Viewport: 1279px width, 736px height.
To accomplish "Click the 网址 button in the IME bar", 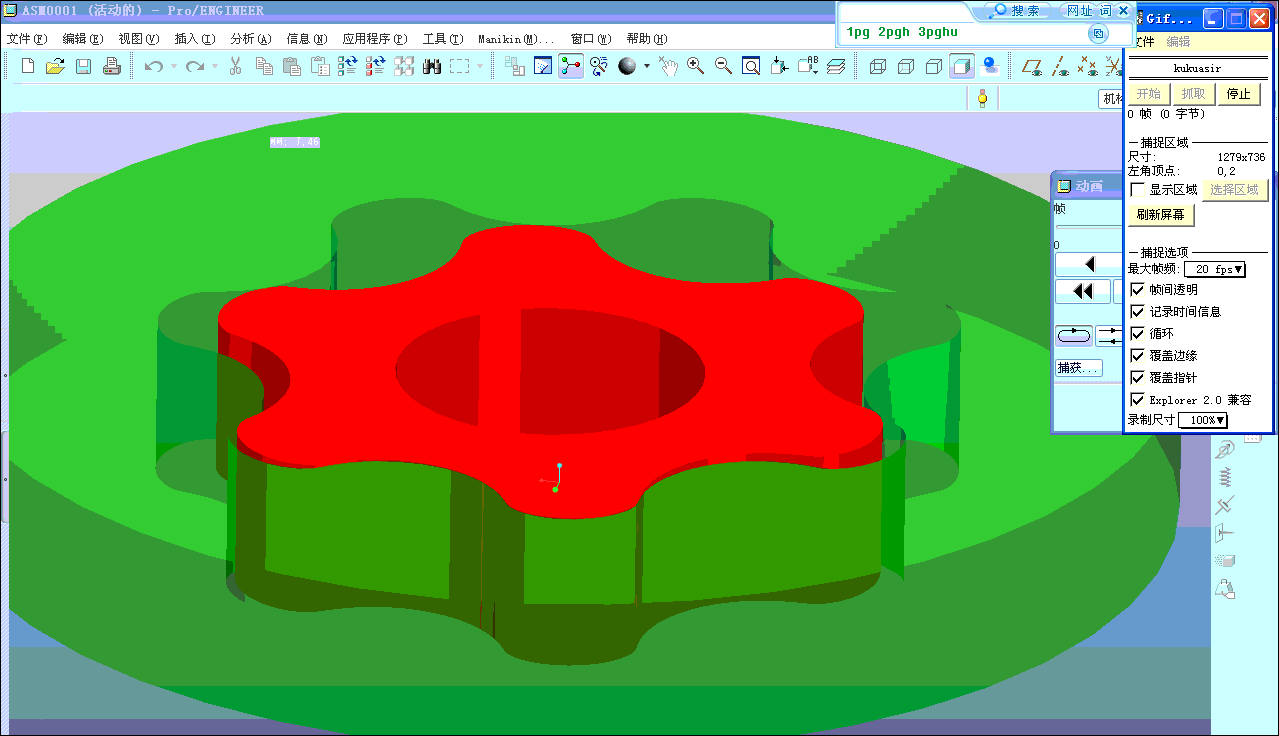I will (x=1079, y=11).
